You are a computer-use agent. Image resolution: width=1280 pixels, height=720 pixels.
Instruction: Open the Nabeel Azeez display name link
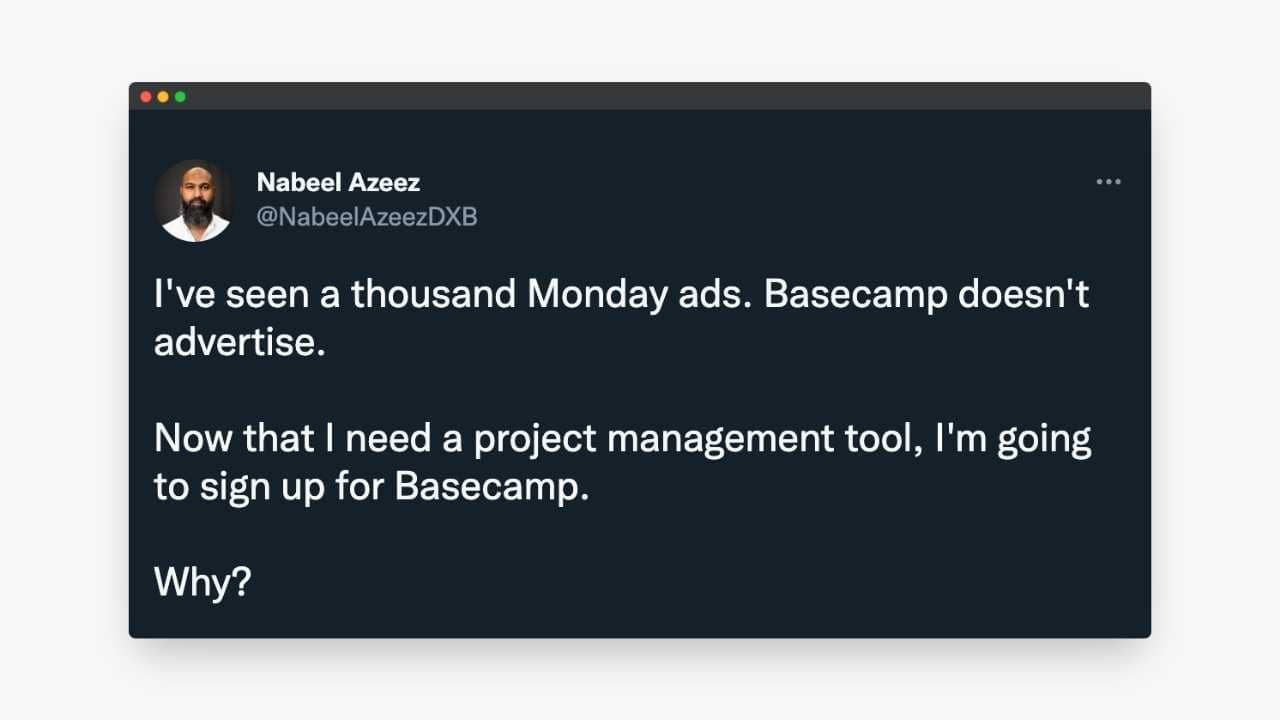click(338, 182)
